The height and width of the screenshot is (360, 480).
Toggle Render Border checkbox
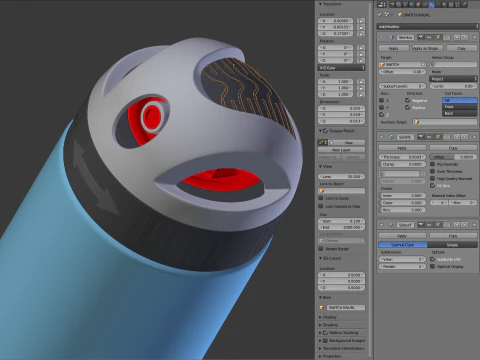click(x=321, y=249)
